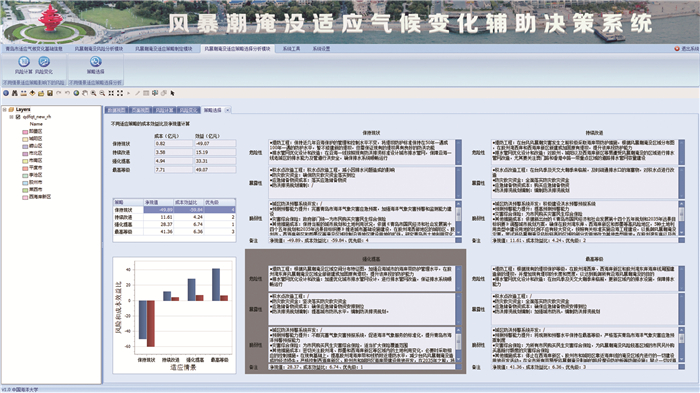Open the 风险变化 ribbon icon
Image resolution: width=700 pixels, height=393 pixels.
44,62
